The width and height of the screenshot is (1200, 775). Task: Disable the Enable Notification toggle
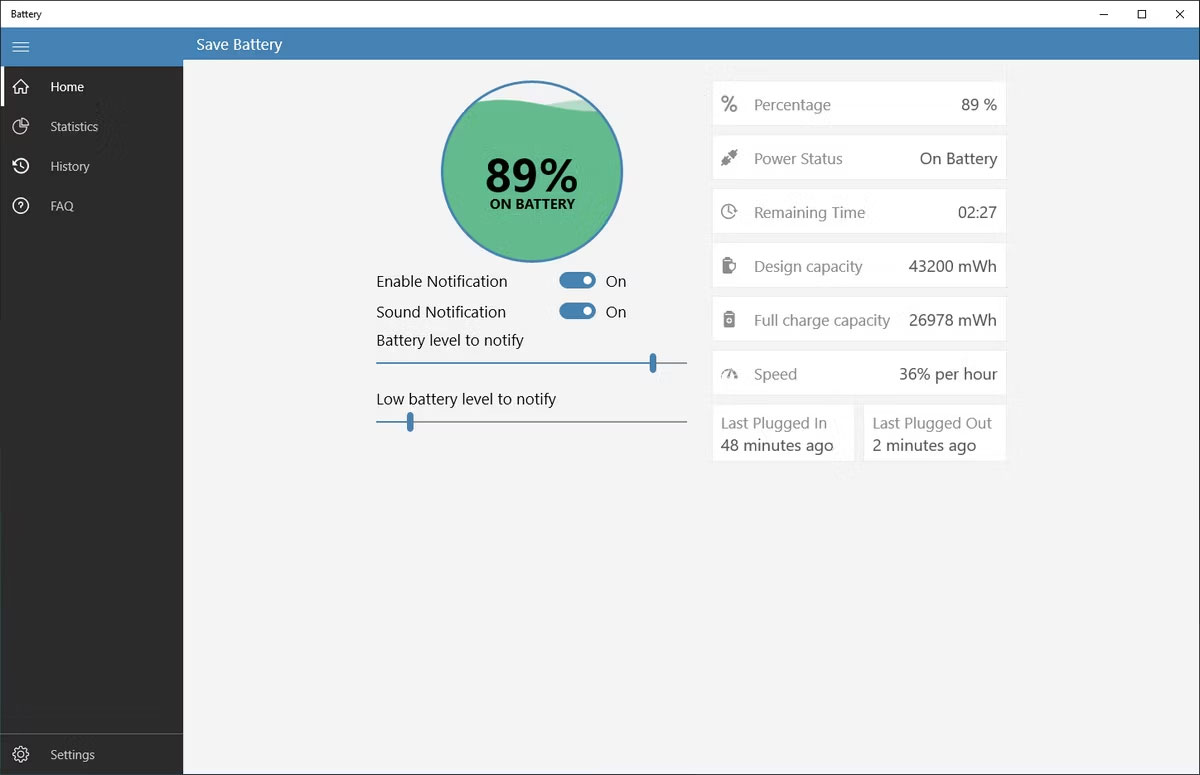pos(576,281)
